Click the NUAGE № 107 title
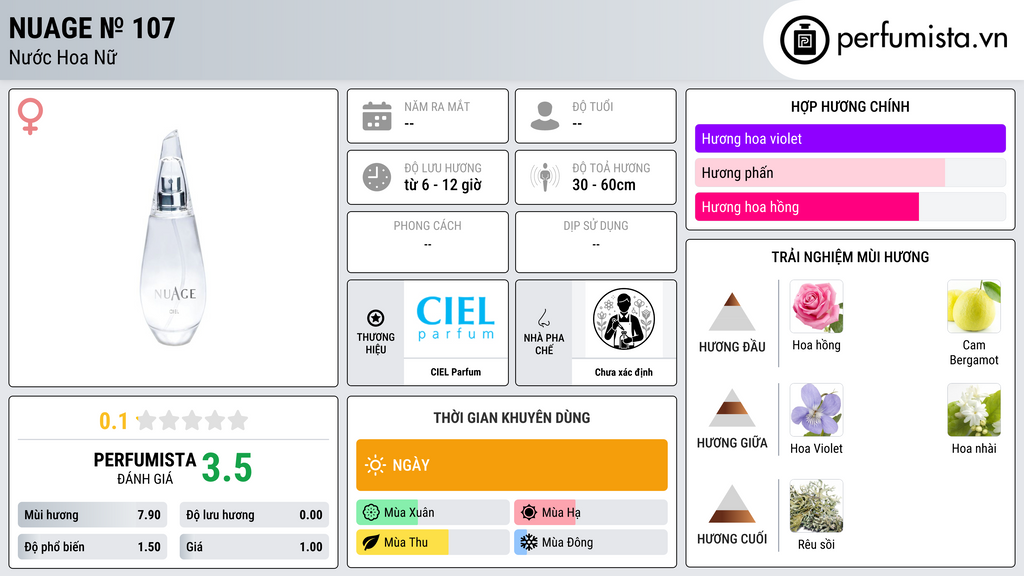This screenshot has width=1024, height=576. pyautogui.click(x=92, y=28)
